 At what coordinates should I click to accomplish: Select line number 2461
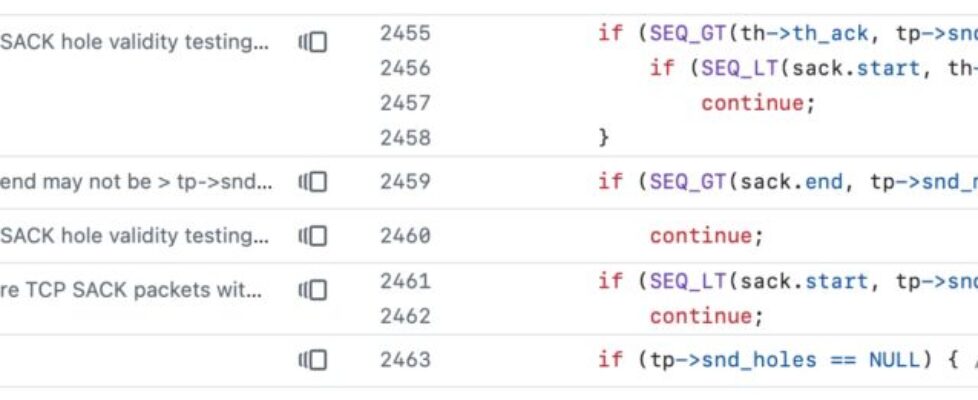click(405, 281)
